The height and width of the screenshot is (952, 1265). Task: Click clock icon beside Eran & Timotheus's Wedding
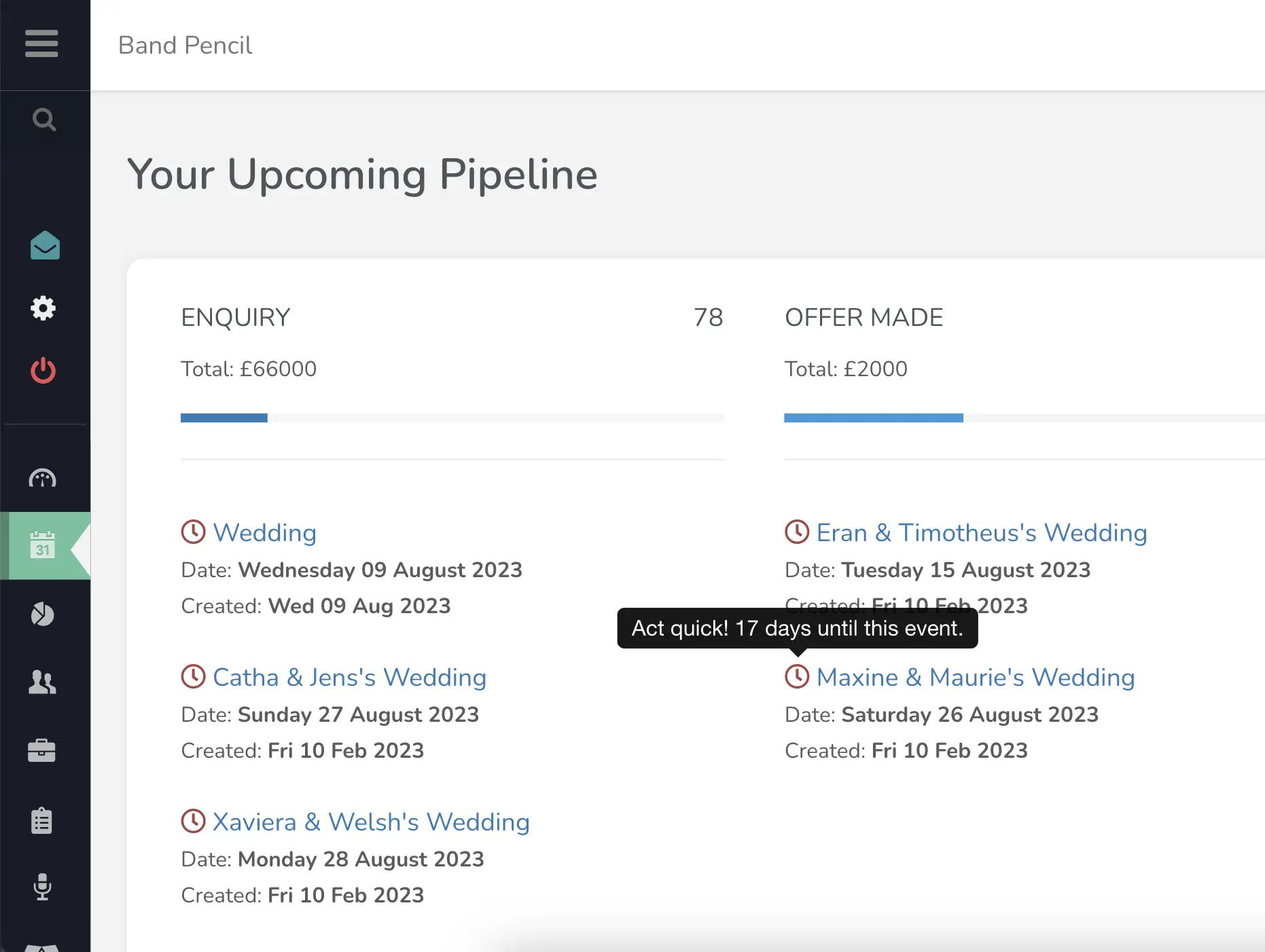point(797,532)
